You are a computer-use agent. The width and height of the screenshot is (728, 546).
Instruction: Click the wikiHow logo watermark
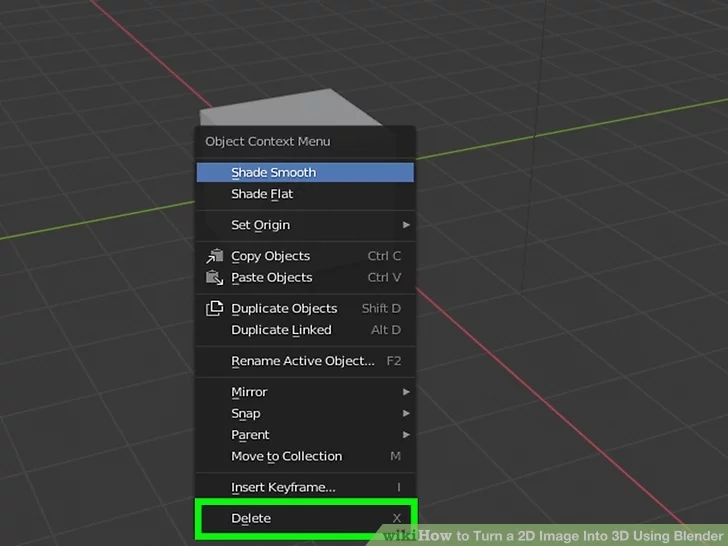tap(400, 535)
